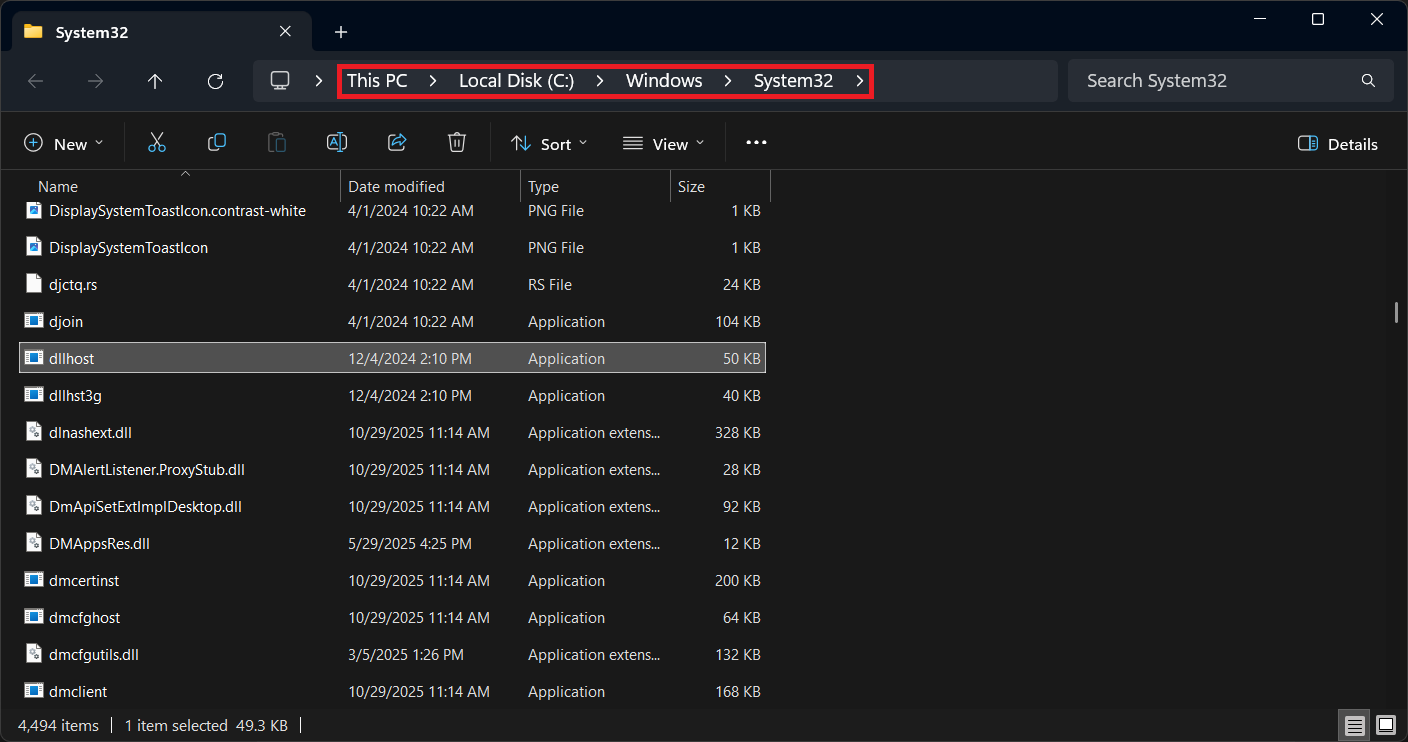The image size is (1408, 742).
Task: Click the Refresh button
Action: pyautogui.click(x=215, y=81)
